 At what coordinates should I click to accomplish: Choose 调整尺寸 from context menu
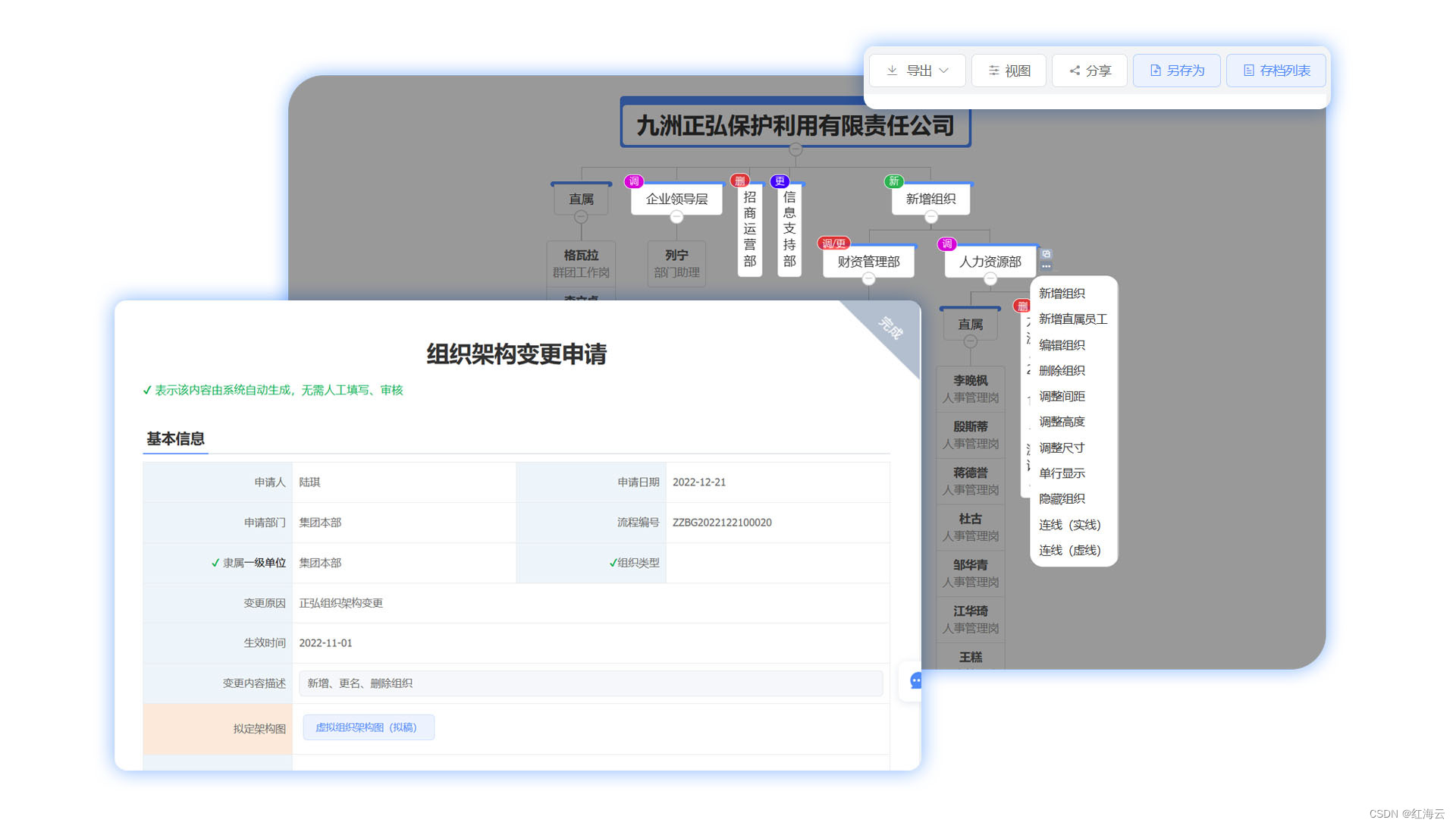(1062, 448)
